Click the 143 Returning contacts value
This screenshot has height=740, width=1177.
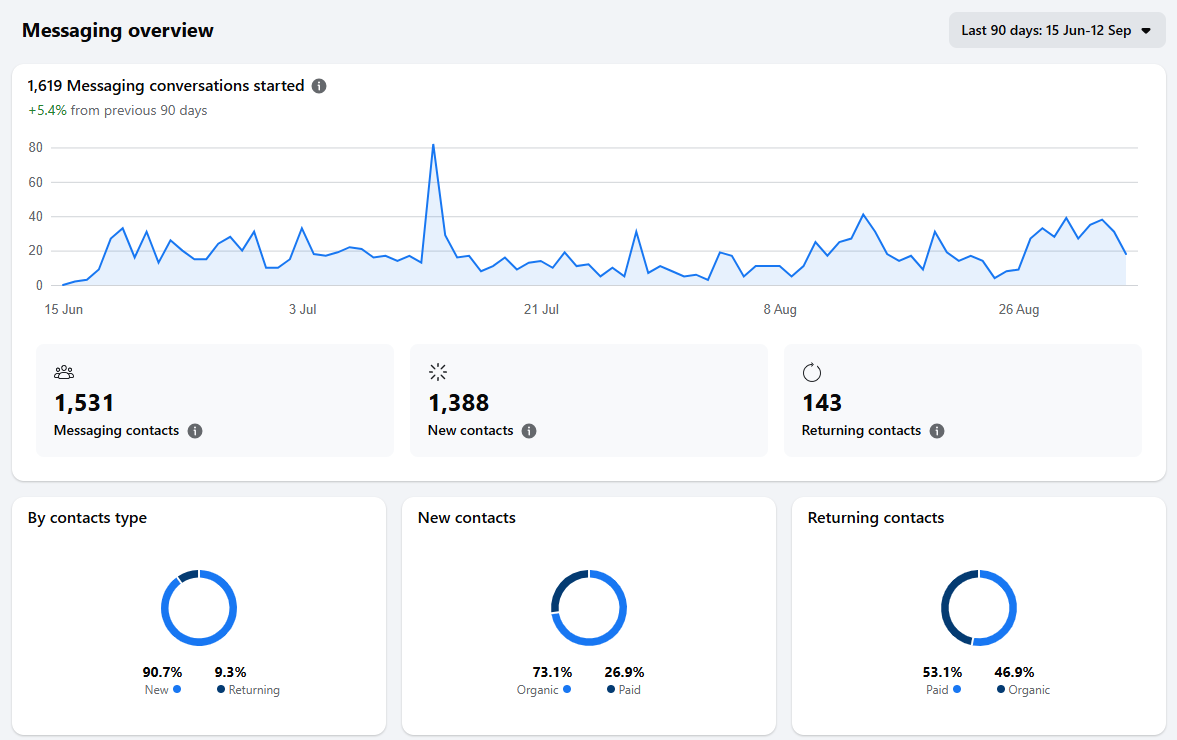coord(822,403)
